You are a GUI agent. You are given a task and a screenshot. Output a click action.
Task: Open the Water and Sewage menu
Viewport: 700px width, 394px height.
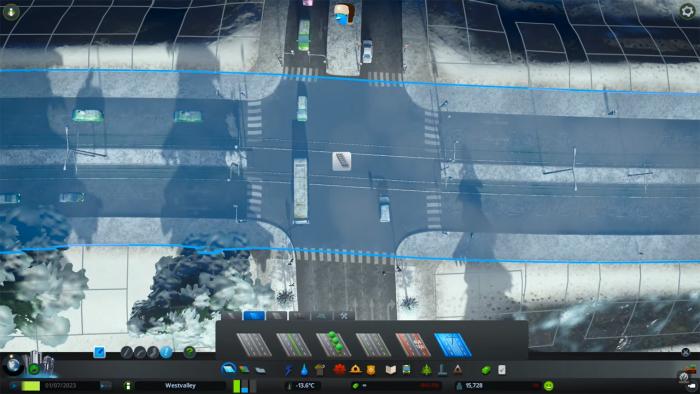[304, 369]
